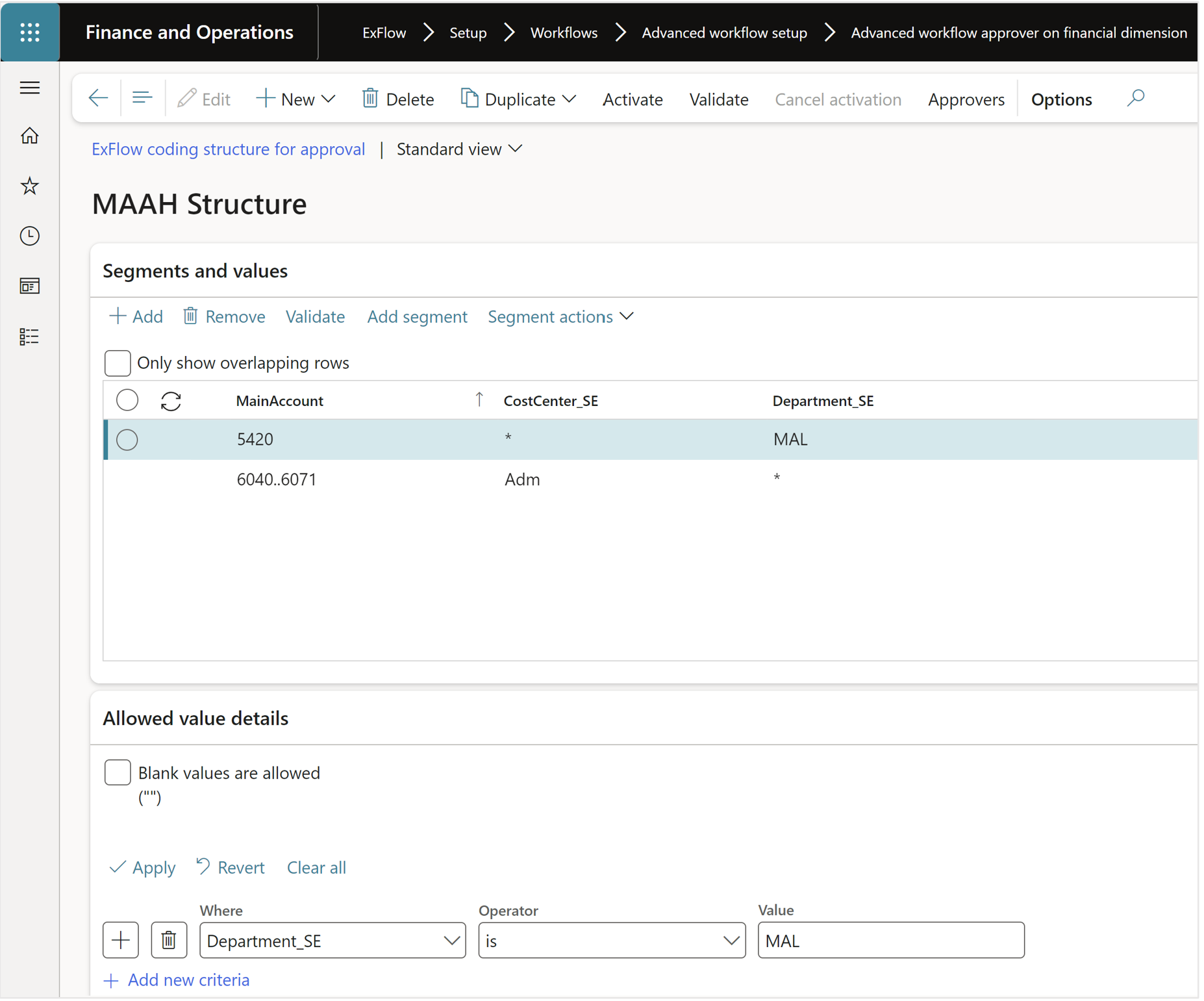The width and height of the screenshot is (1204, 1001).
Task: Click the Allowed value details section header
Action: coord(195,718)
